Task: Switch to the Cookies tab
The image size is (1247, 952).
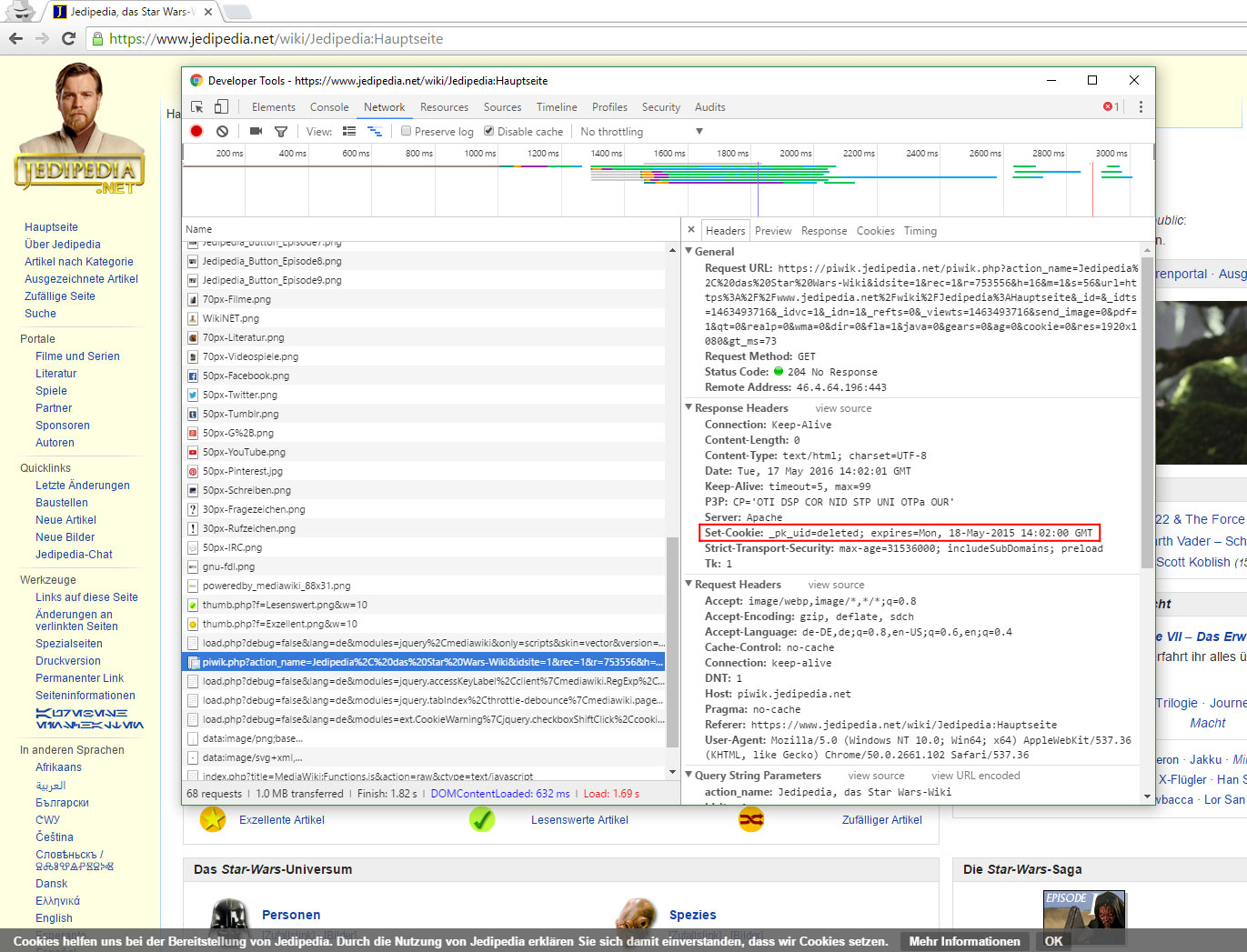Action: pyautogui.click(x=876, y=231)
